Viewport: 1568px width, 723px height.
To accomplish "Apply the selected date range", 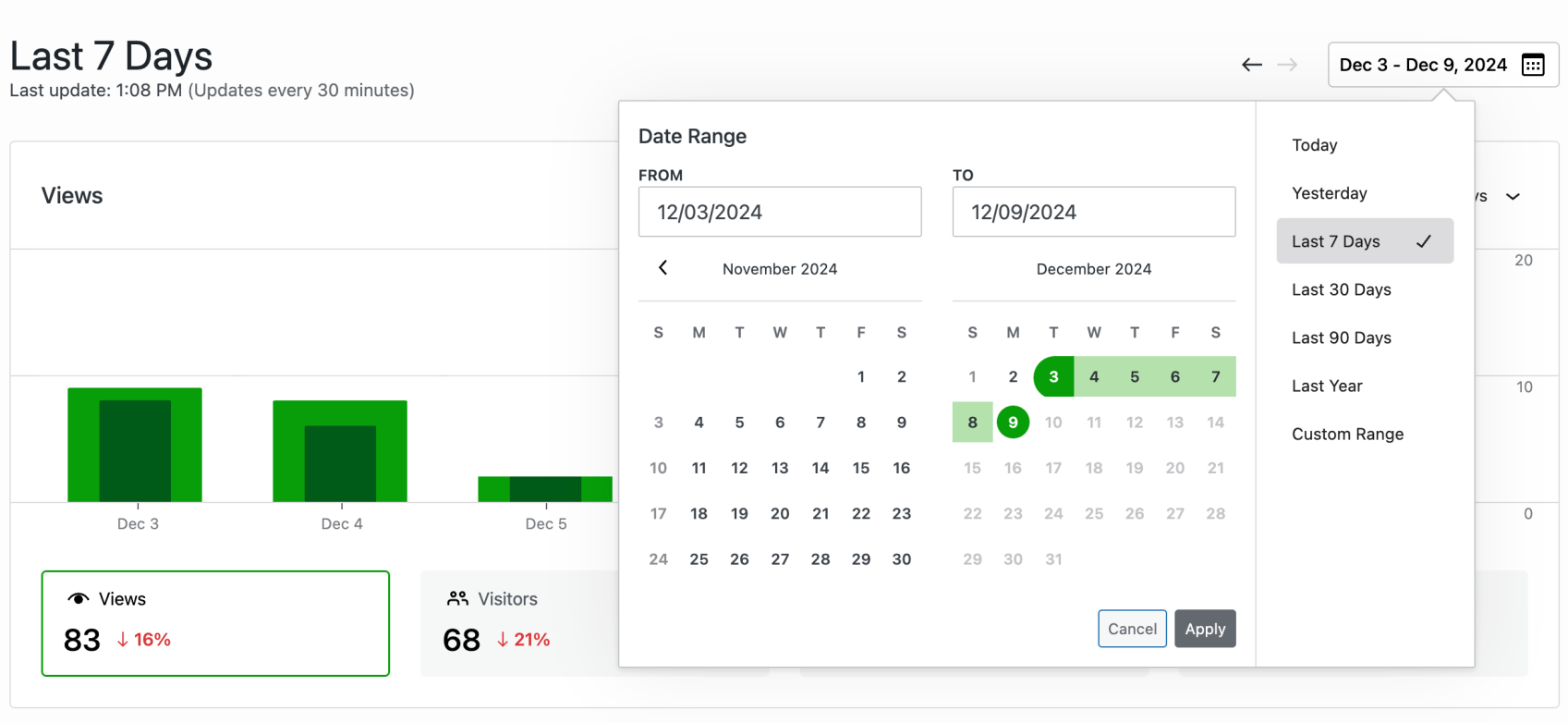I will tap(1205, 628).
